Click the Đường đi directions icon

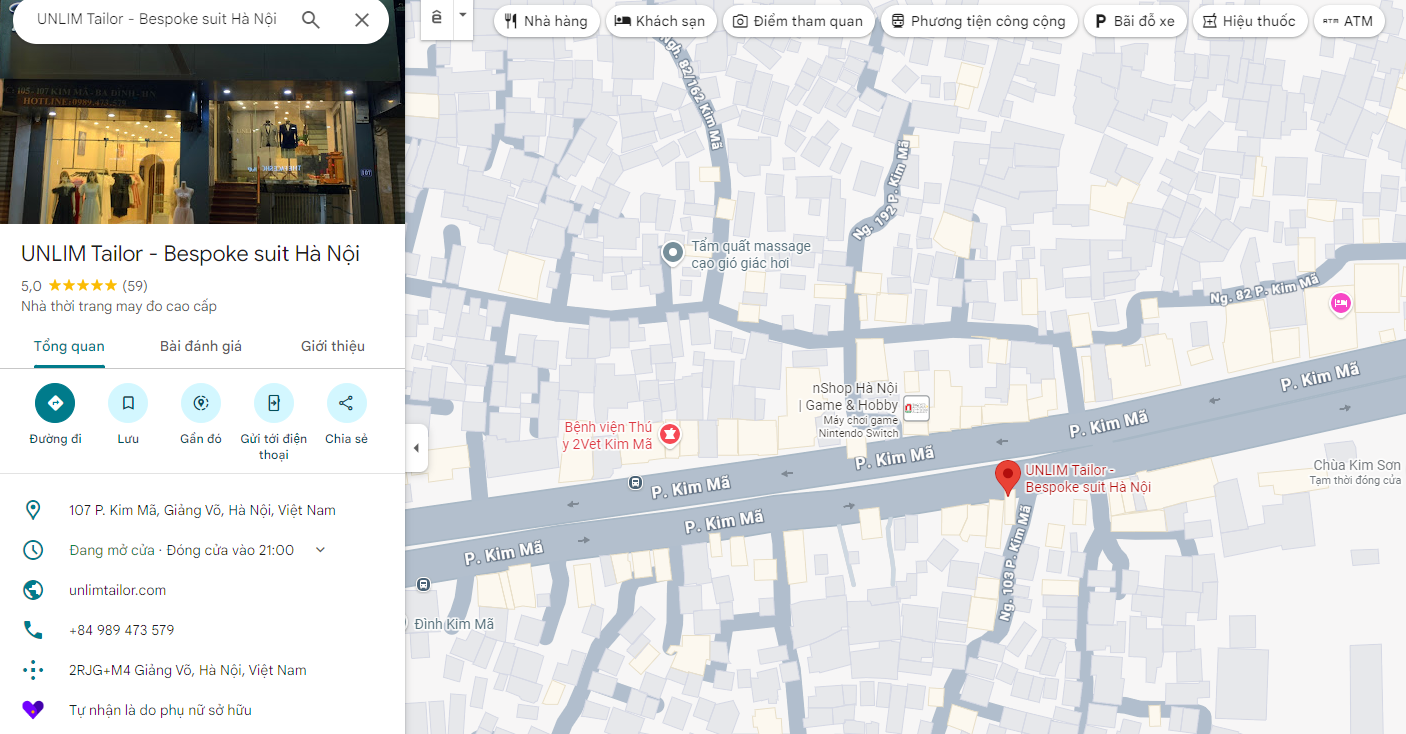point(55,403)
